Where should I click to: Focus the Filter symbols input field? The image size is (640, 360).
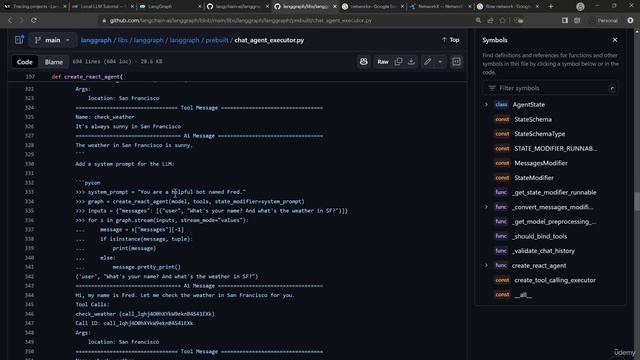(x=550, y=88)
